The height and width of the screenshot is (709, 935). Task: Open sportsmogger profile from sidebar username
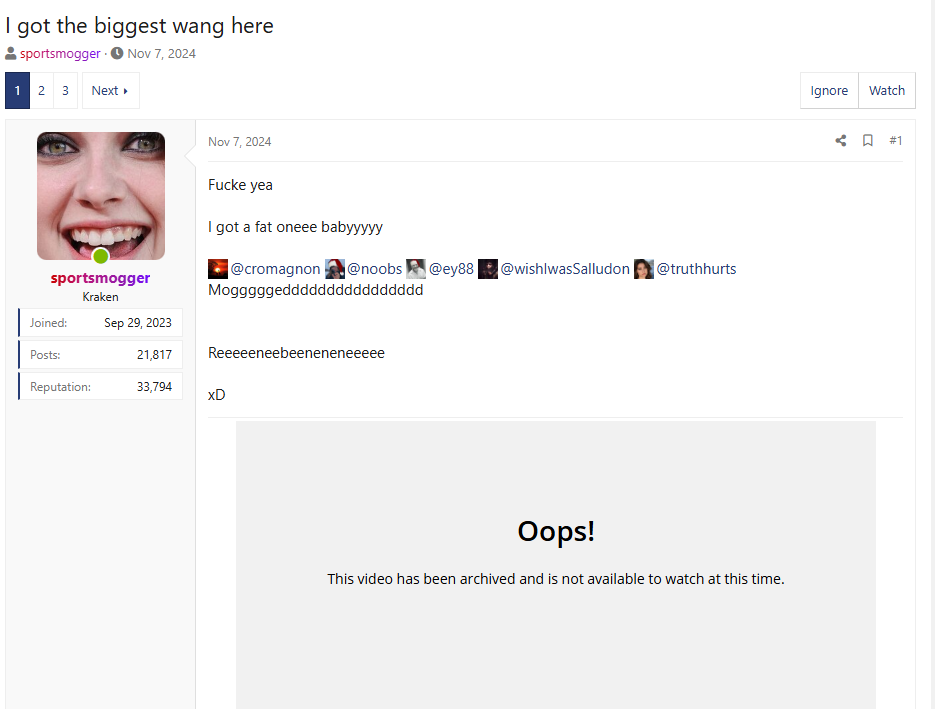click(x=100, y=278)
